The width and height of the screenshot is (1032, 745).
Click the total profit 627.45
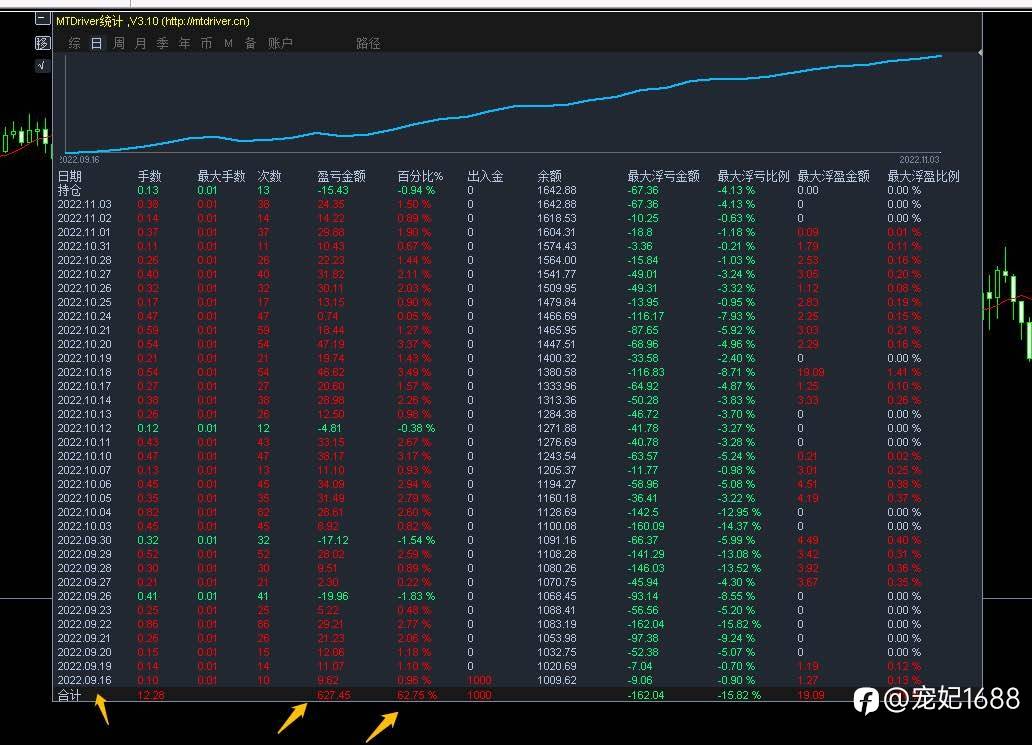click(334, 696)
